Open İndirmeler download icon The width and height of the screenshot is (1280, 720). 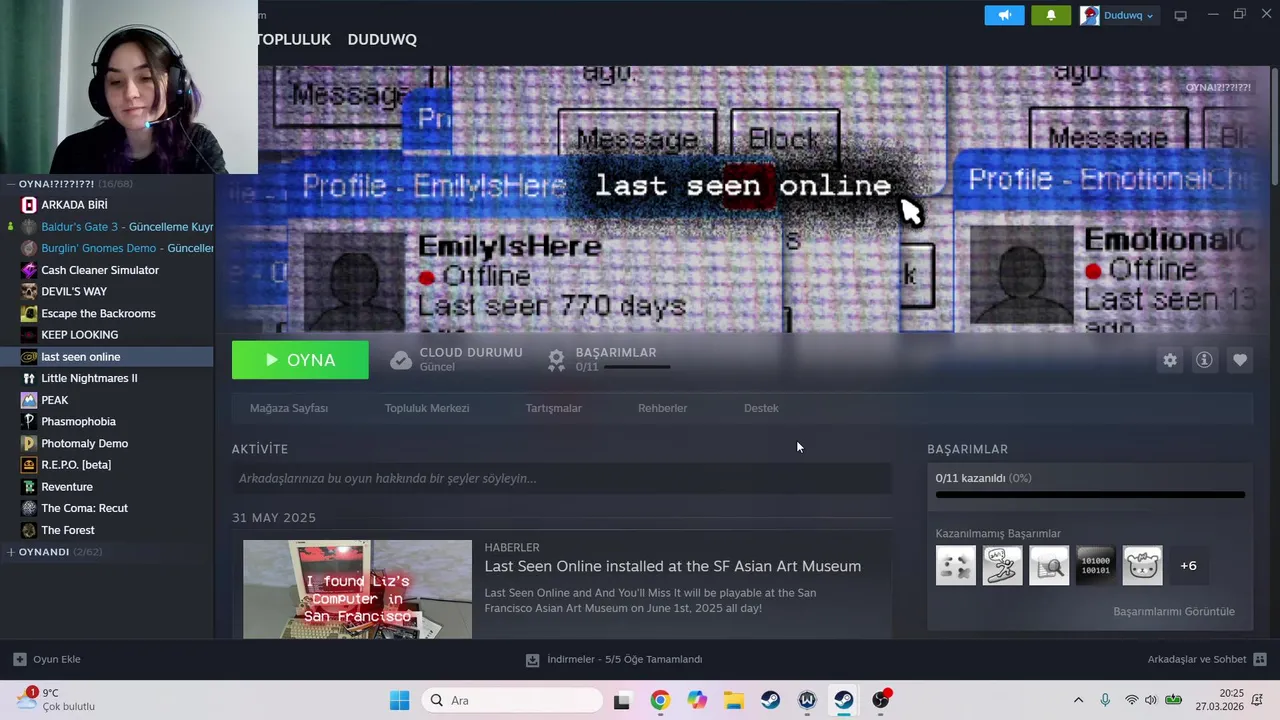pos(532,660)
